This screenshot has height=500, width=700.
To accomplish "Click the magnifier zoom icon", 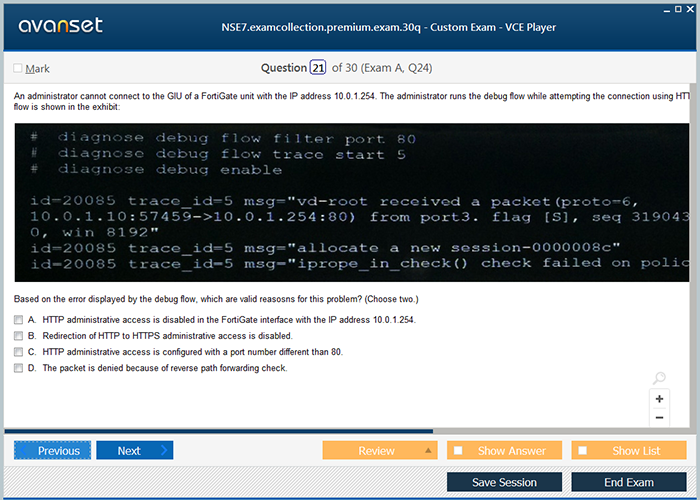I will tap(658, 378).
